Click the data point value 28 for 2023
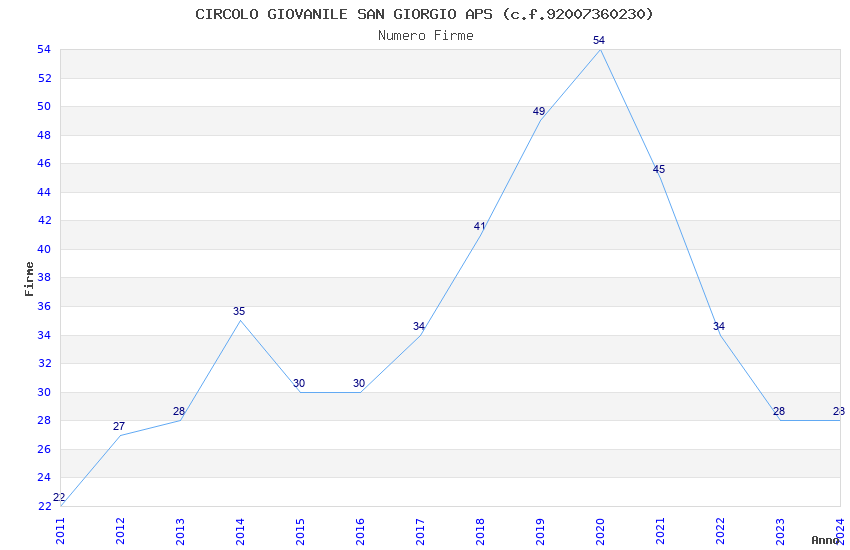The width and height of the screenshot is (850, 550). (779, 412)
